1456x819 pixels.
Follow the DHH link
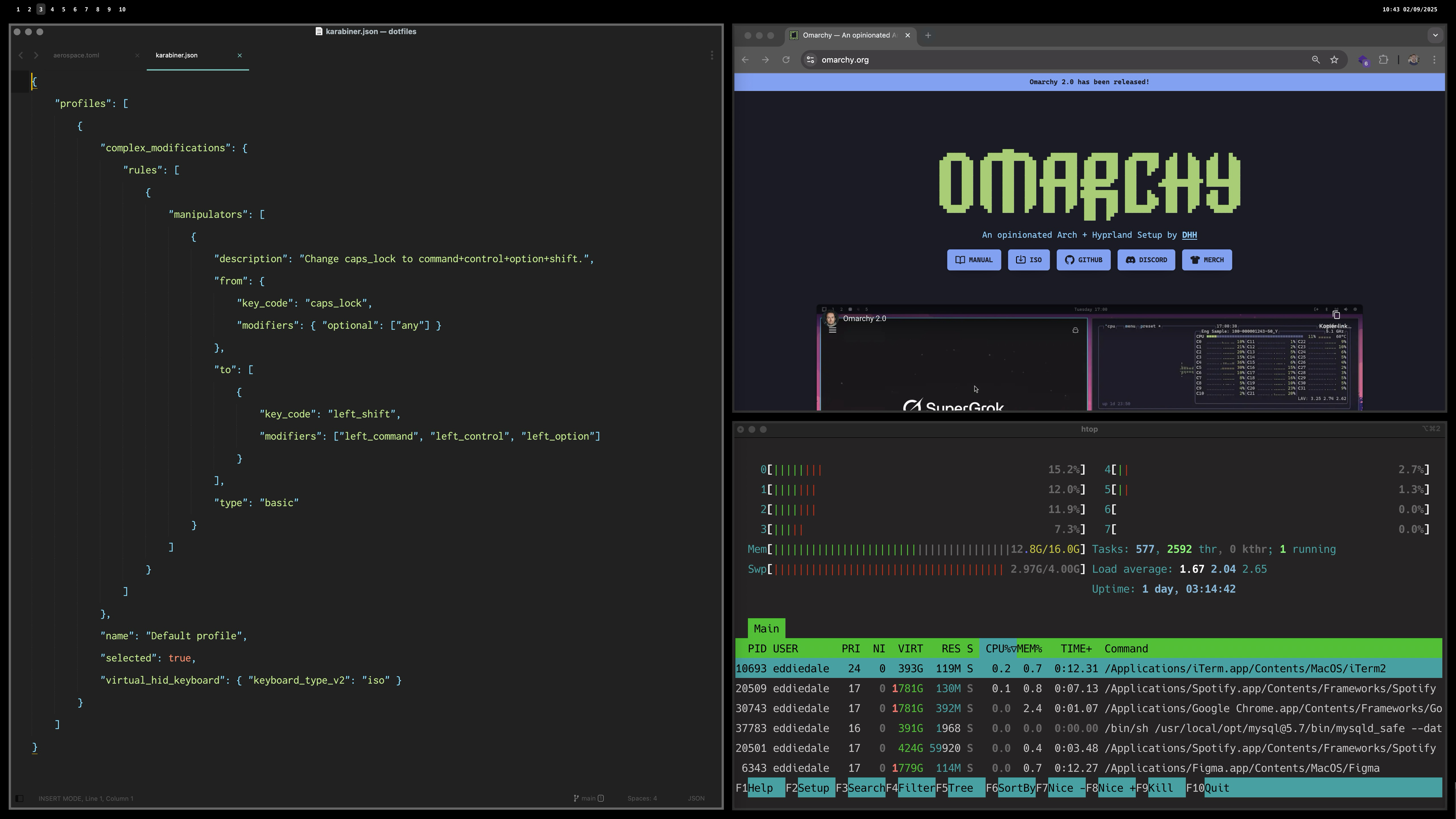(1189, 235)
